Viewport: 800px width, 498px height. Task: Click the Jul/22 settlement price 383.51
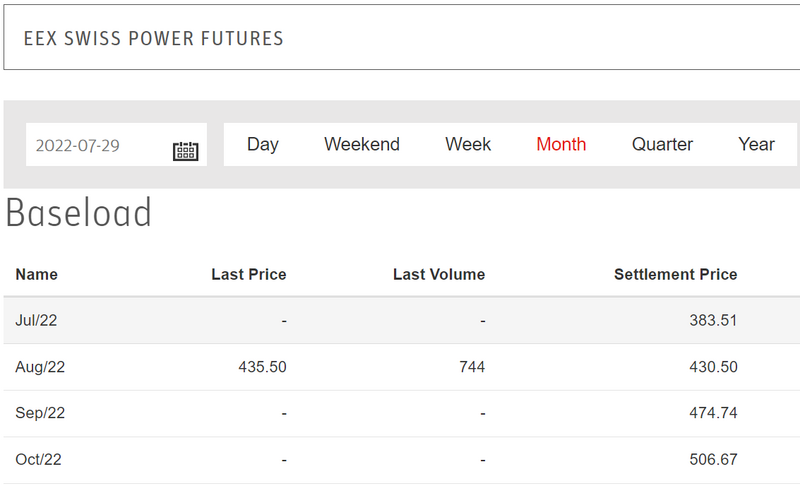(x=713, y=321)
